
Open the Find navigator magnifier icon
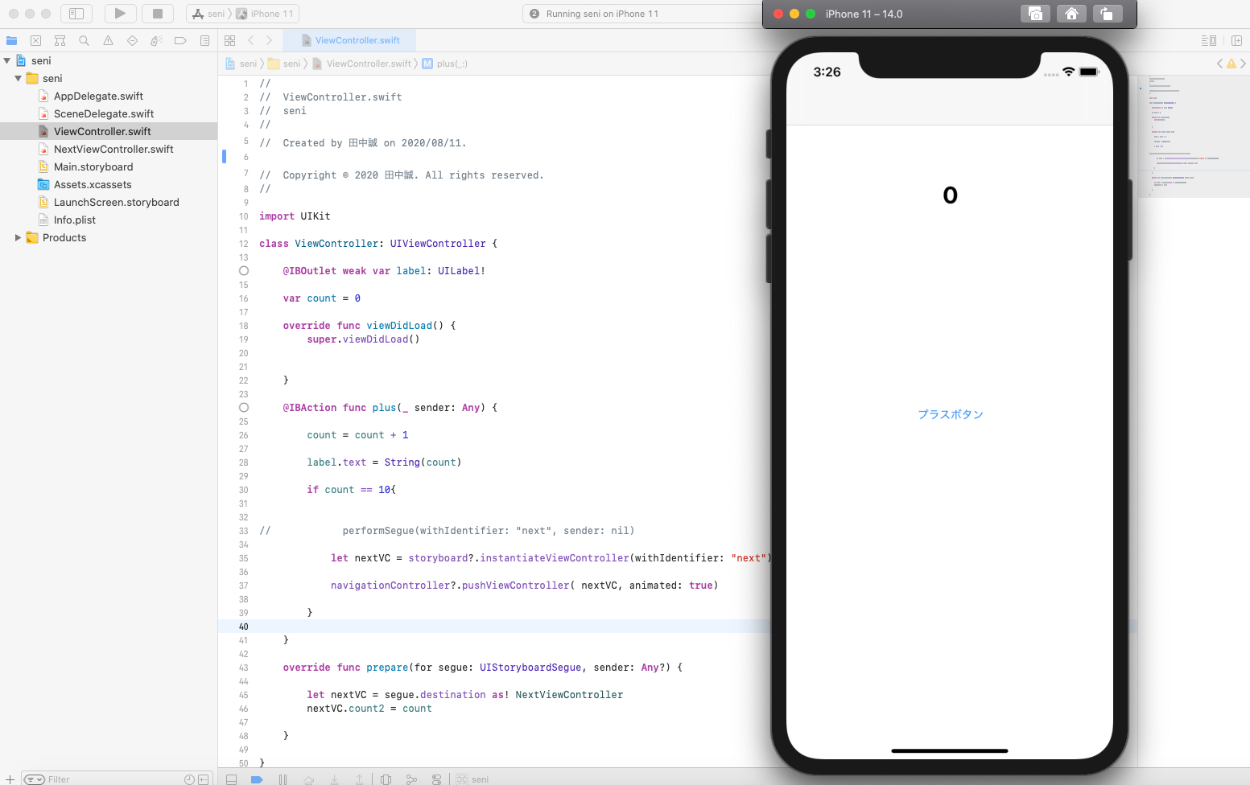[x=84, y=41]
